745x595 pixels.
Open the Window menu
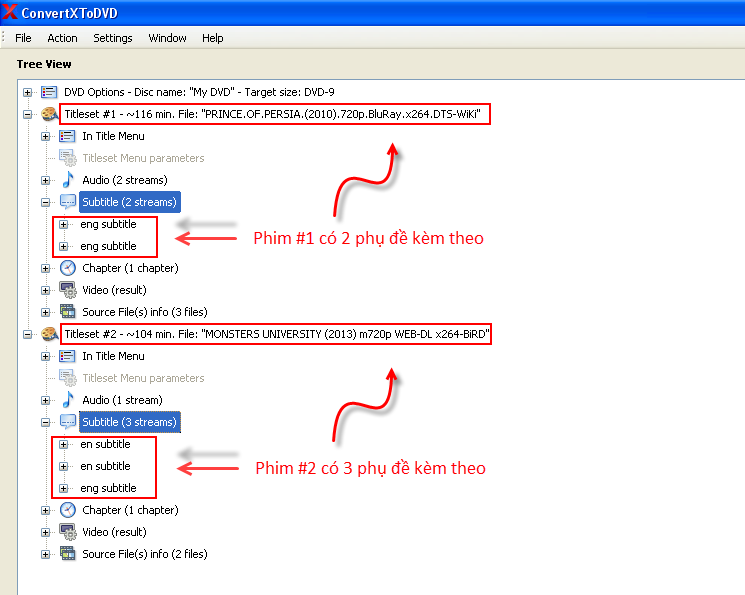pos(167,38)
